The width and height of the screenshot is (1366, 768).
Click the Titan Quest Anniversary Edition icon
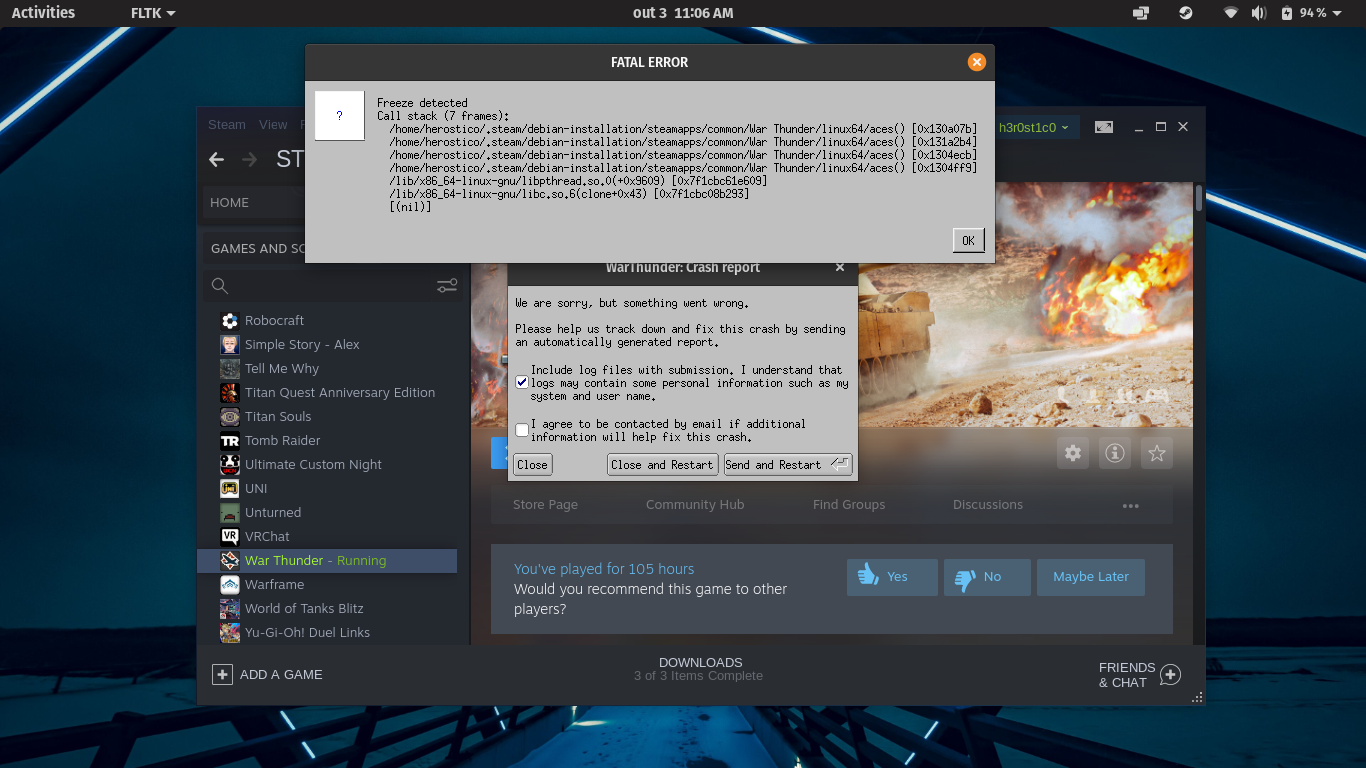click(x=230, y=392)
